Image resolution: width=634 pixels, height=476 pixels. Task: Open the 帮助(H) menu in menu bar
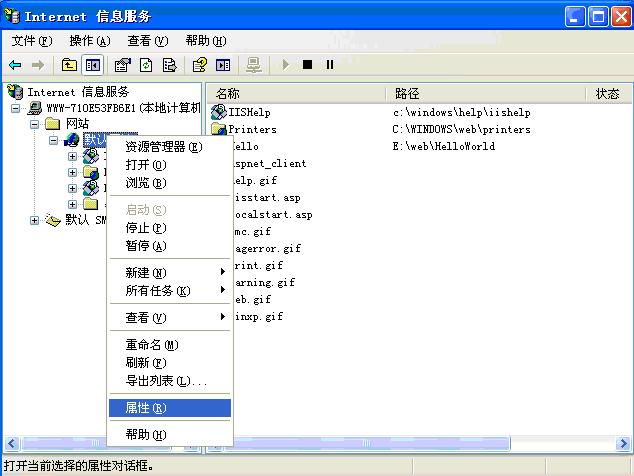[x=206, y=41]
